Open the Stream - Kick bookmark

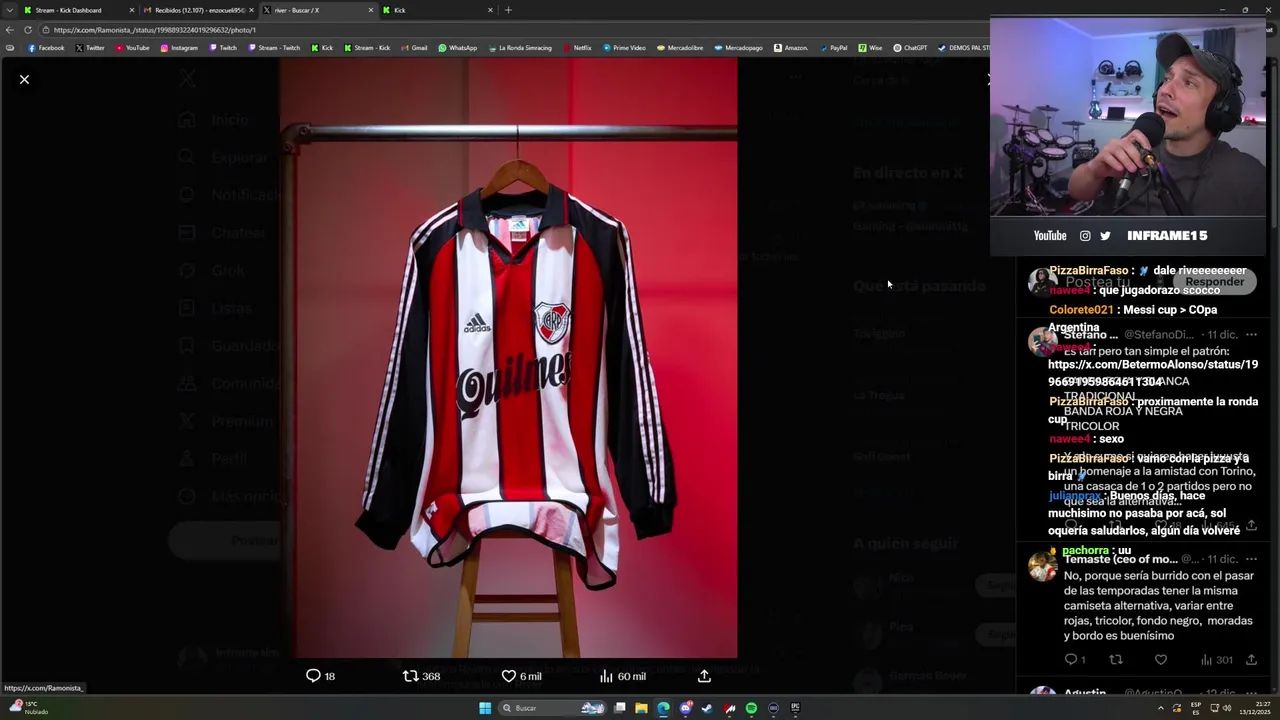coord(367,48)
